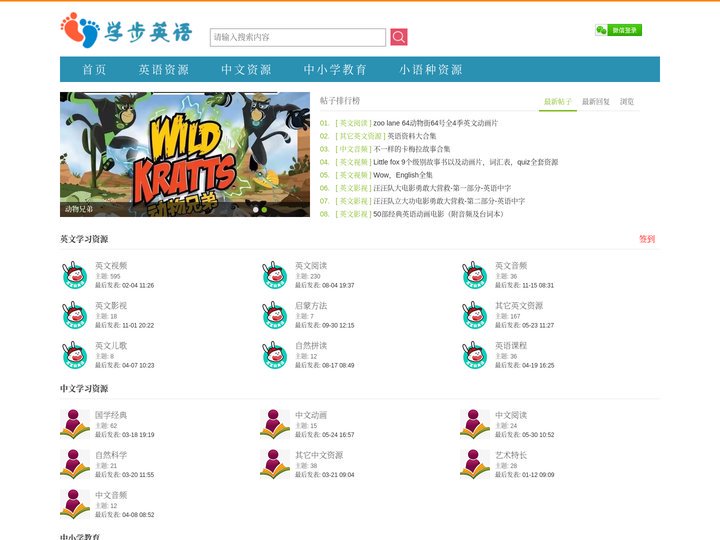720x540 pixels.
Task: Open the 中文动画 forum title
Action: click(311, 415)
